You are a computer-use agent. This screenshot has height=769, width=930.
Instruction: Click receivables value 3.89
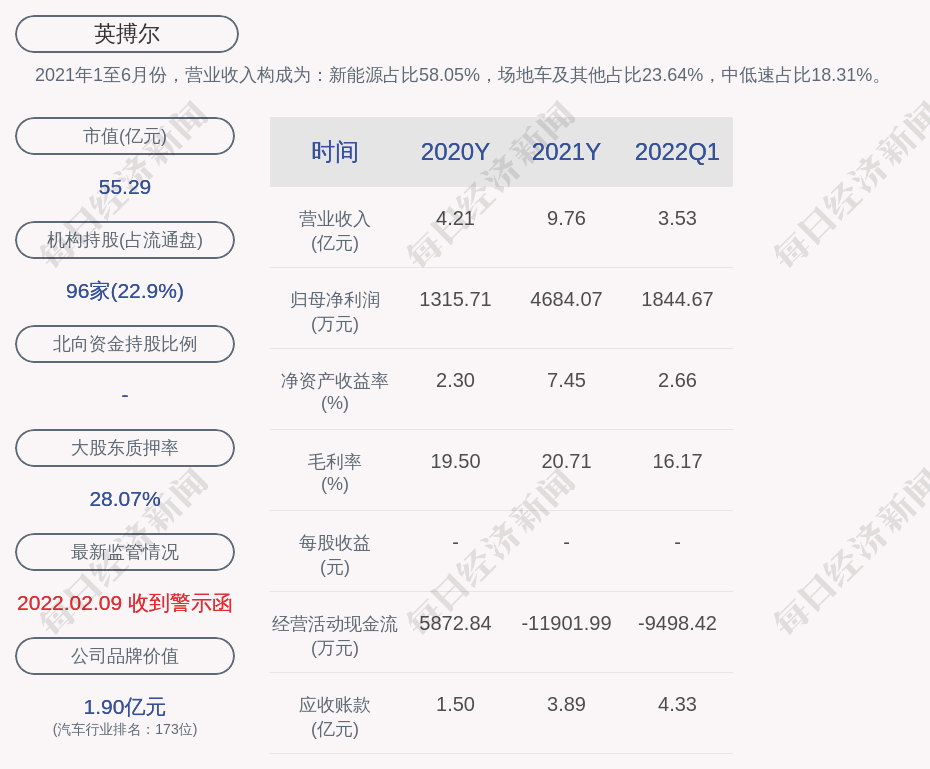pos(566,704)
